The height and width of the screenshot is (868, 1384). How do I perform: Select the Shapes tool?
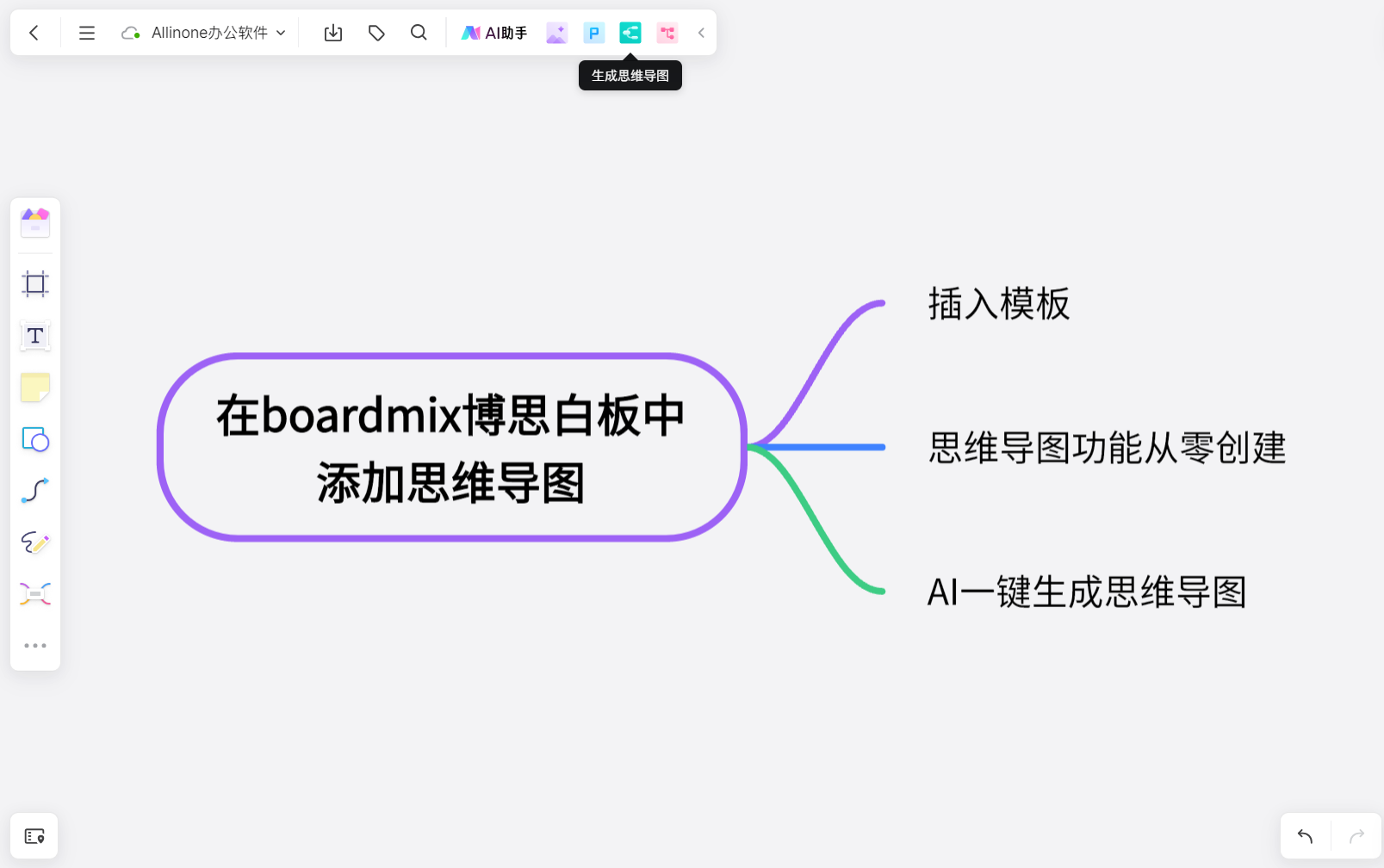34,439
